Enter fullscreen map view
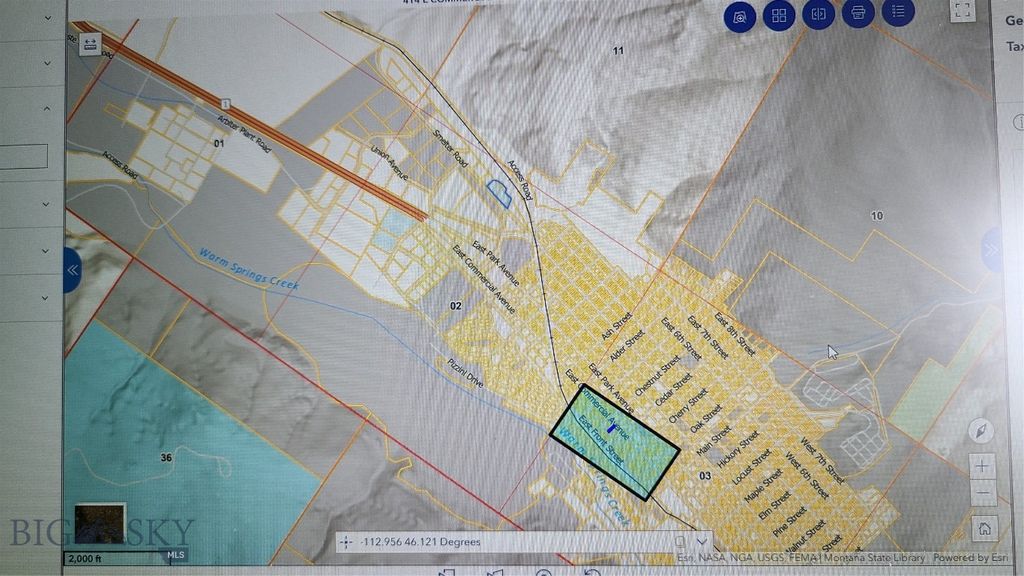The width and height of the screenshot is (1024, 576). pyautogui.click(x=962, y=11)
